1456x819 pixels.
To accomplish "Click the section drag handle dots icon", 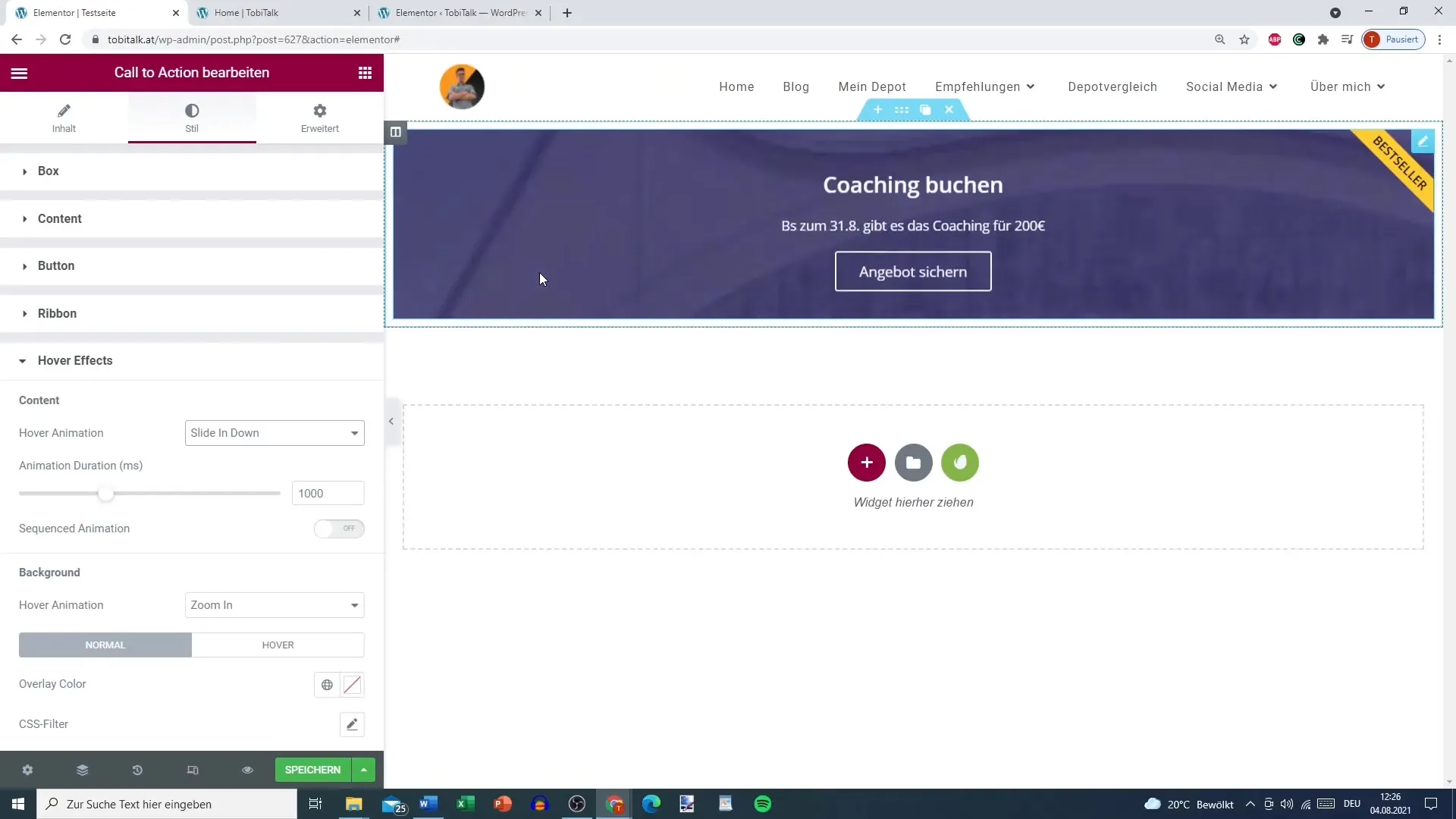I will click(x=902, y=110).
